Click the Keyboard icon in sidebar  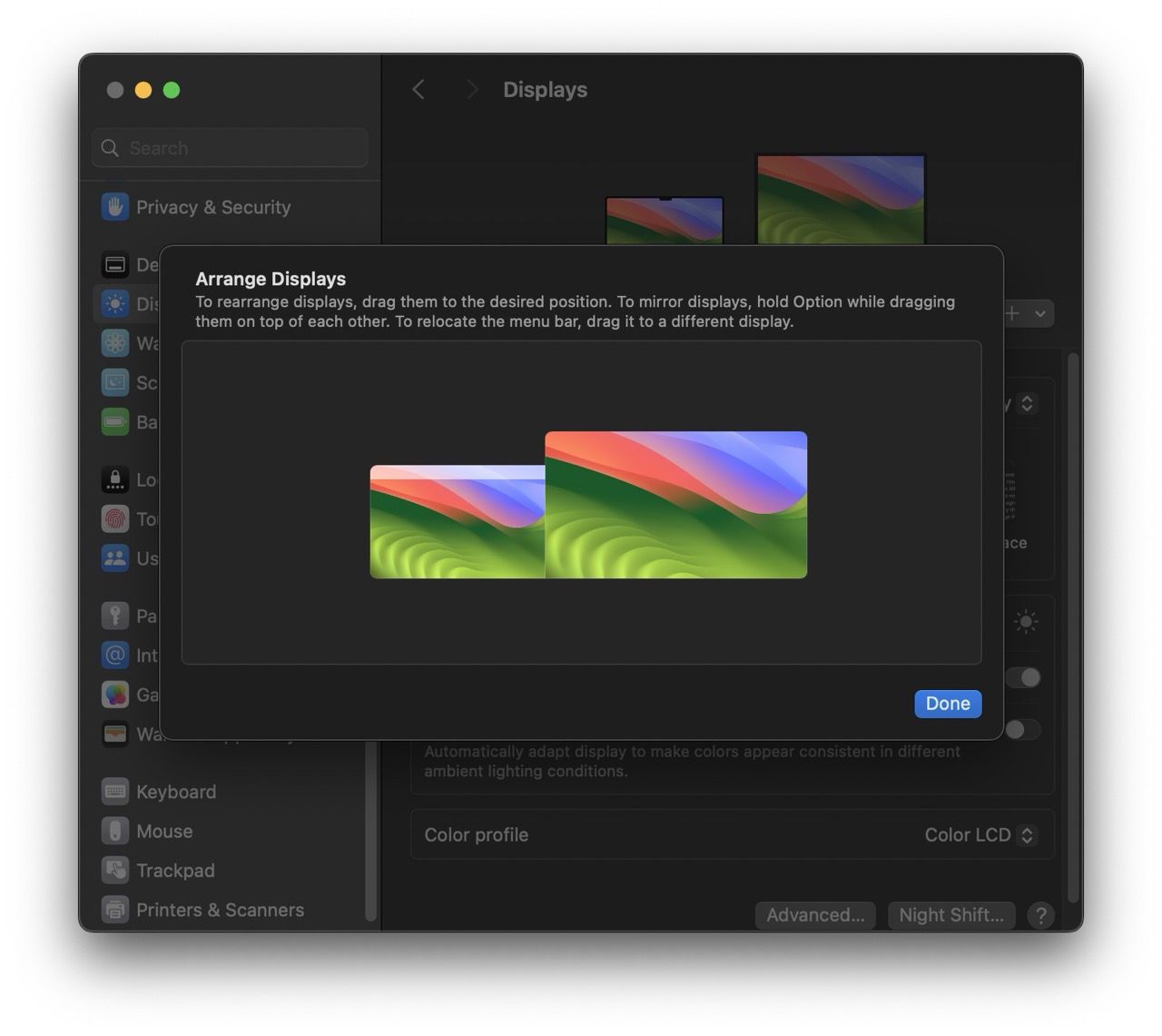tap(115, 792)
